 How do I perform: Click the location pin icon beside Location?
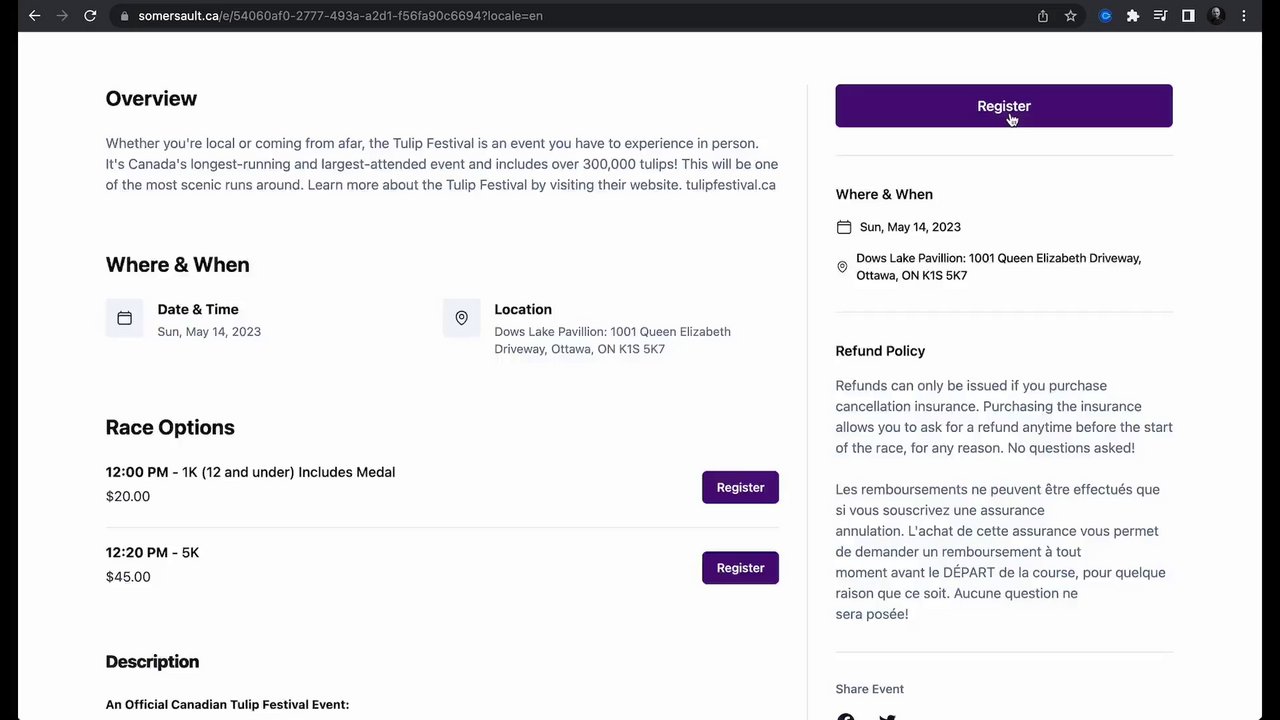pyautogui.click(x=461, y=318)
